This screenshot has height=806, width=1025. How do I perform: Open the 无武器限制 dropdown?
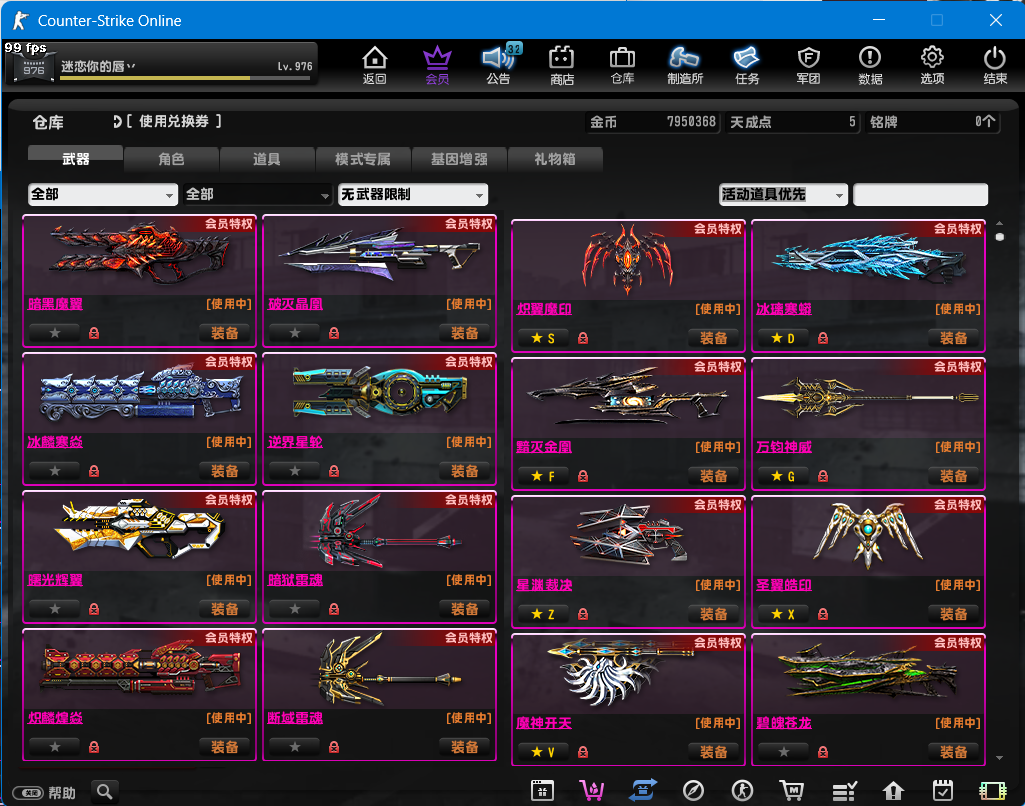412,194
